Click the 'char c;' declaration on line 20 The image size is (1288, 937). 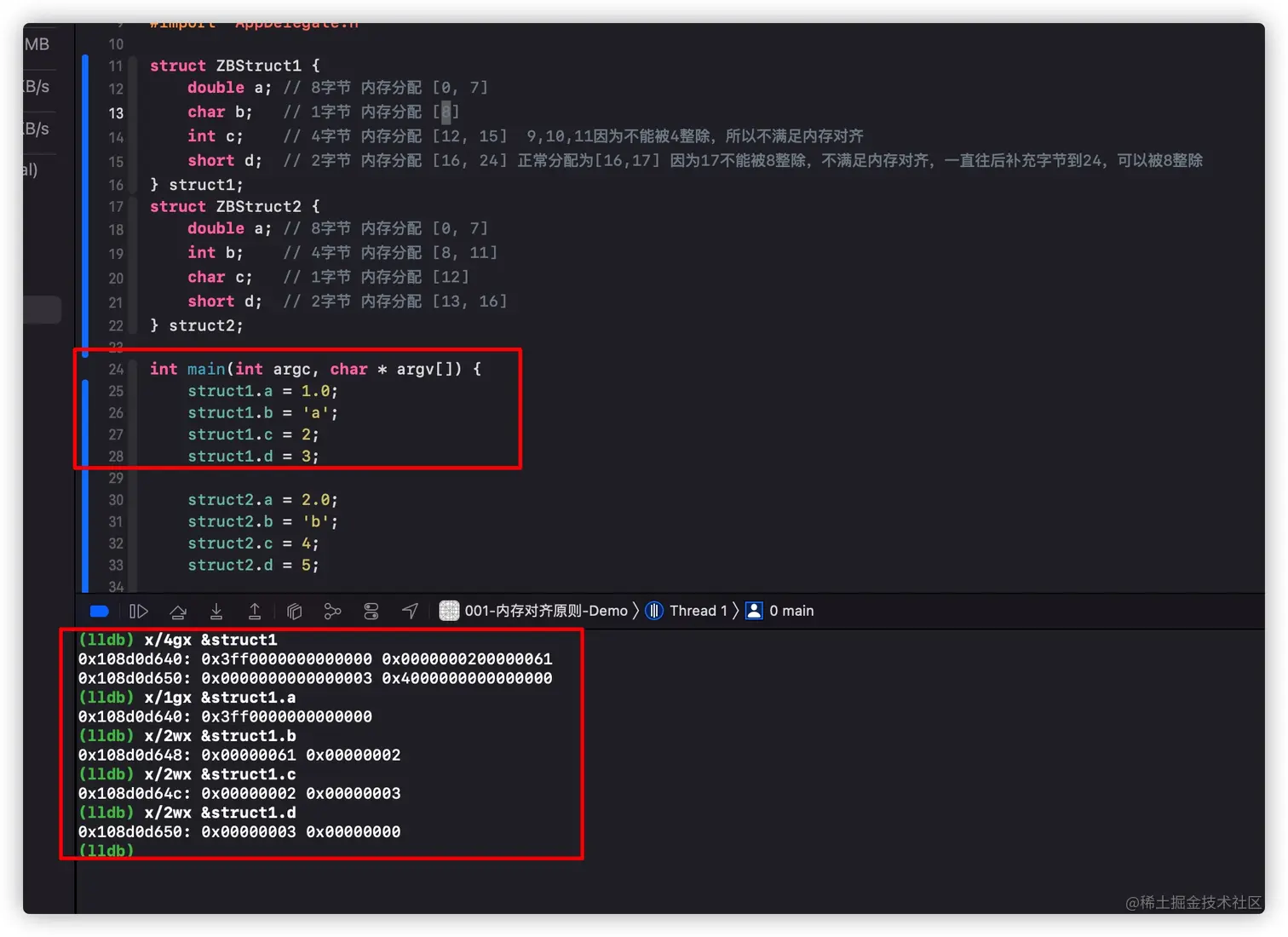coord(220,277)
